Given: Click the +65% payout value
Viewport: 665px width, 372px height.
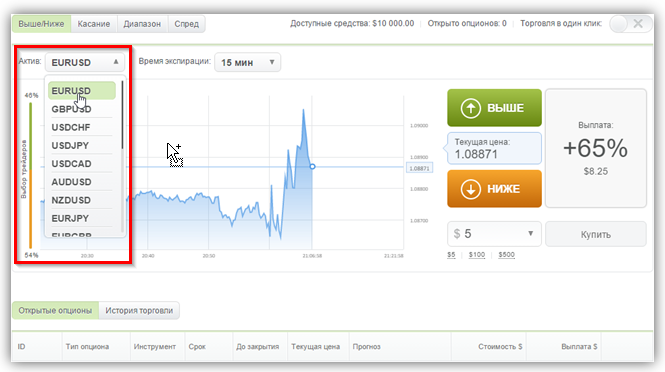Looking at the screenshot, I should (x=595, y=148).
